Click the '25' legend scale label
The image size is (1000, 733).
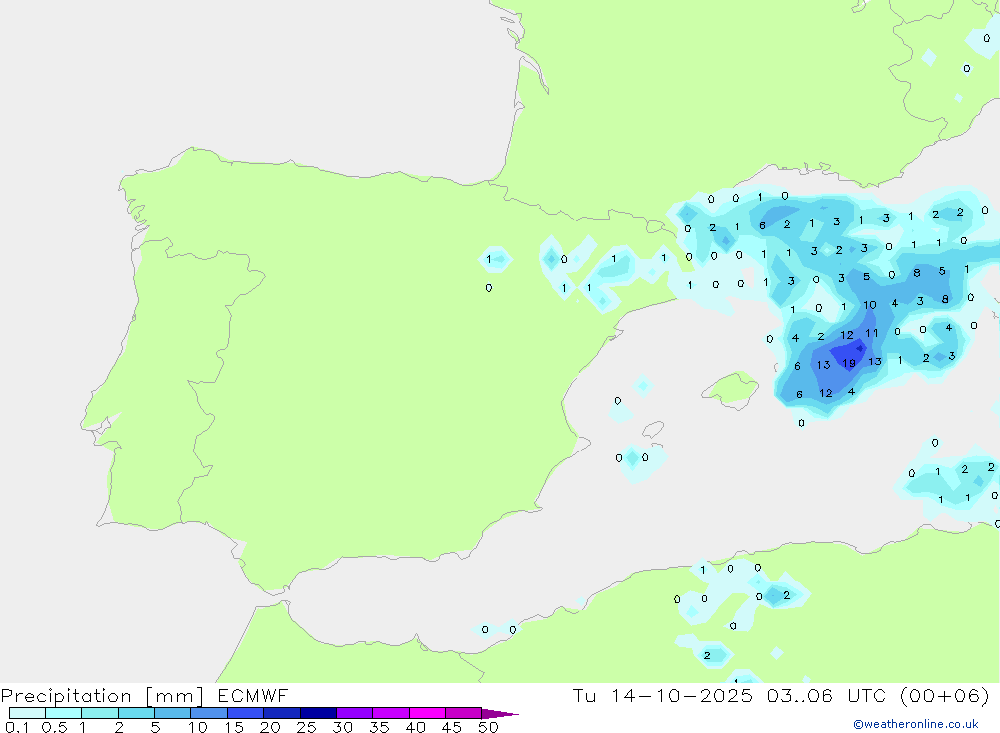tap(306, 727)
